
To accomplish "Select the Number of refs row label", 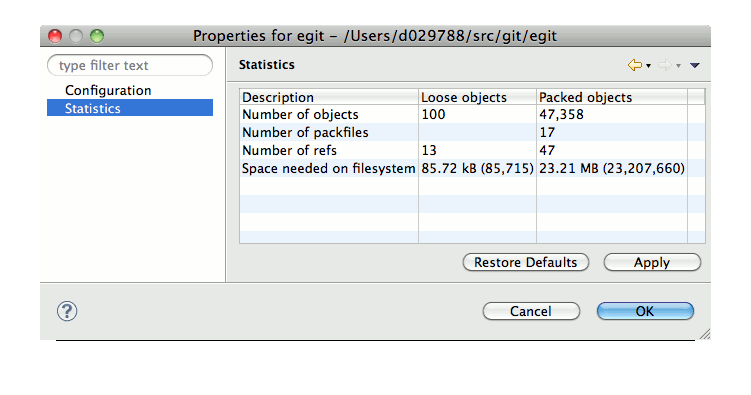I will pos(290,150).
